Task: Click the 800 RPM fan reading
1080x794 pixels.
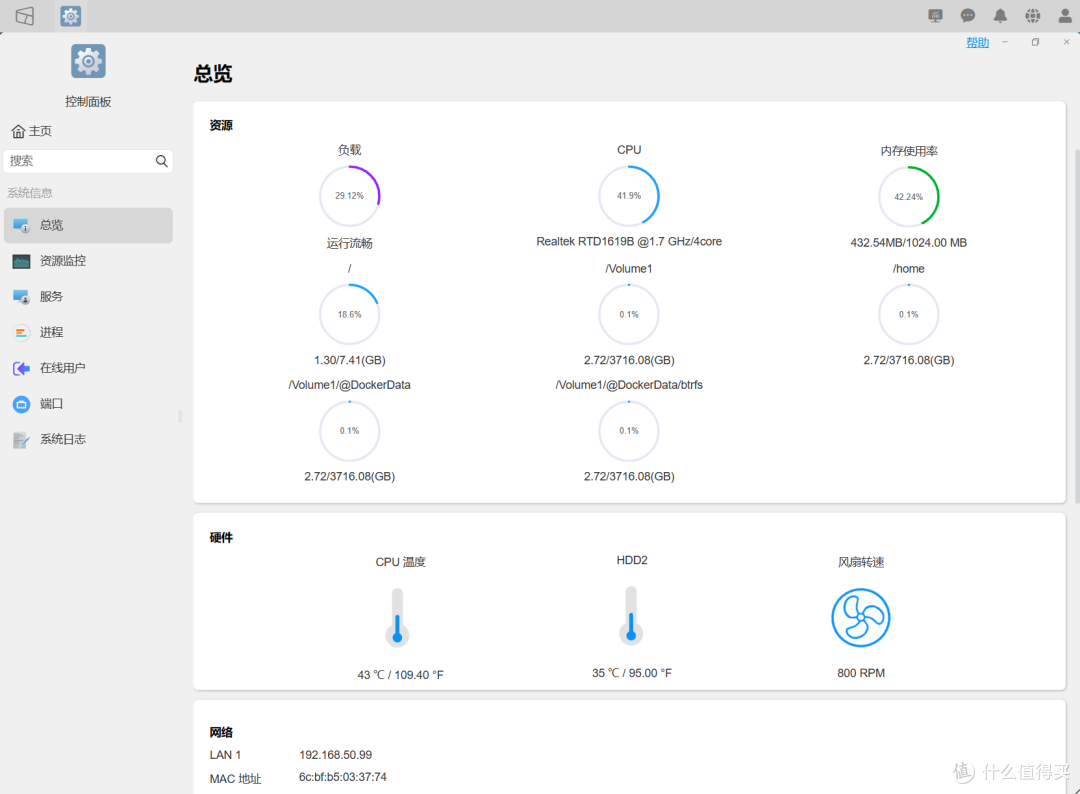Action: tap(861, 673)
